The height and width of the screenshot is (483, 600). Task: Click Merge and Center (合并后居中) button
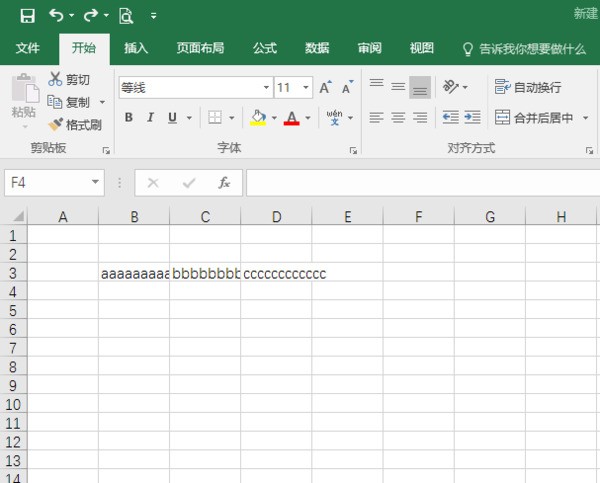click(x=535, y=118)
